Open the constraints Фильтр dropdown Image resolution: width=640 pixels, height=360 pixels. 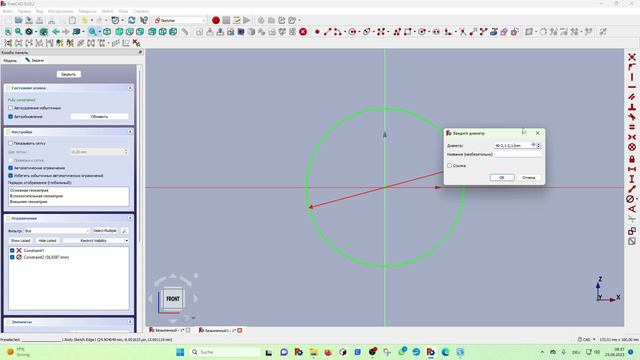[57, 231]
